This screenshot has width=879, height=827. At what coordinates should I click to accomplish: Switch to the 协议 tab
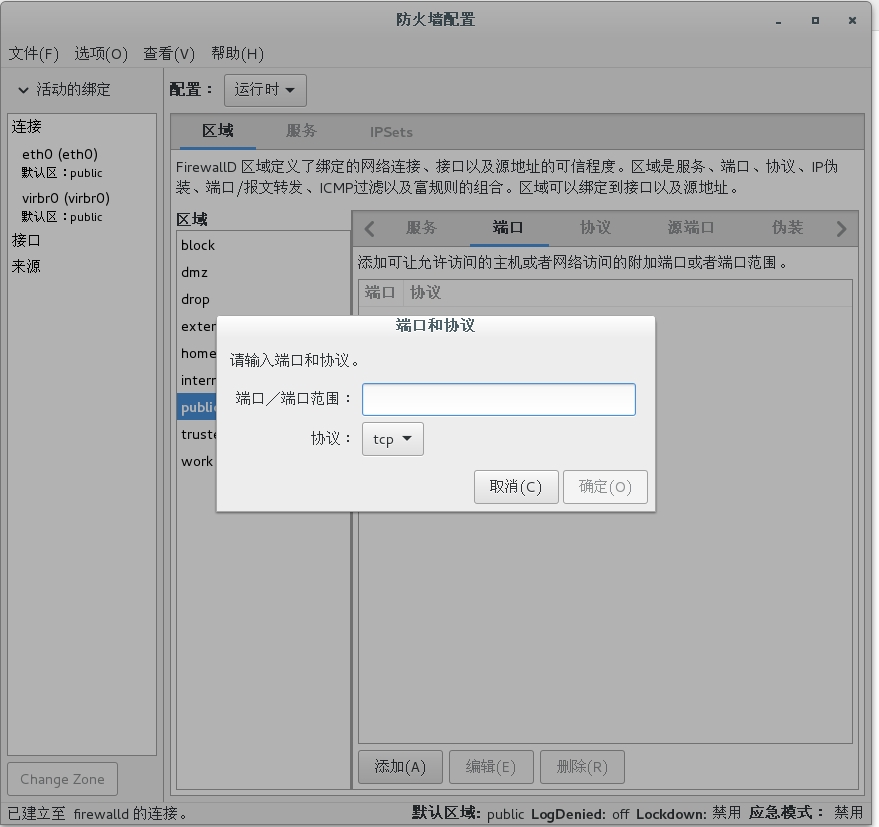point(595,228)
